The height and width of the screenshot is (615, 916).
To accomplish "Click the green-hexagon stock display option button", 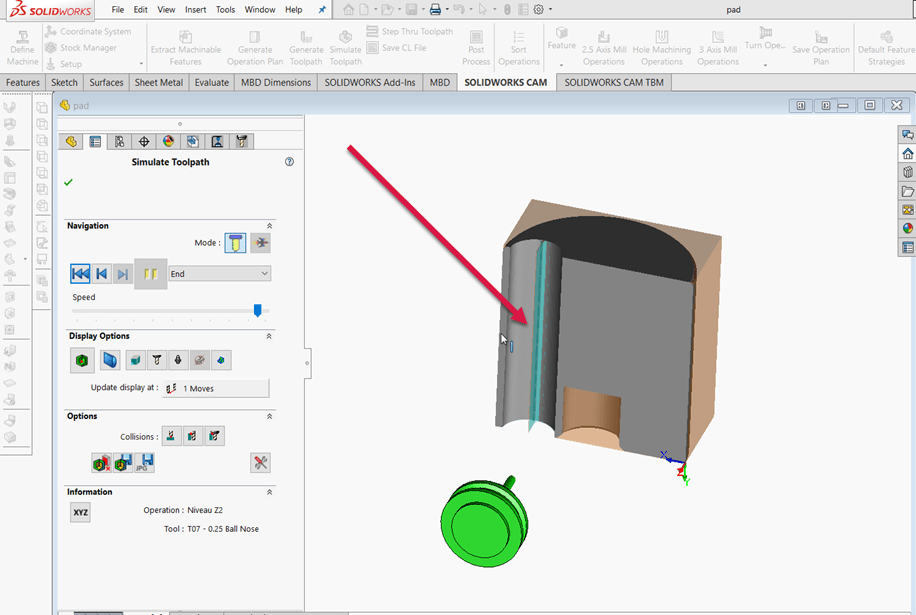I will [82, 360].
